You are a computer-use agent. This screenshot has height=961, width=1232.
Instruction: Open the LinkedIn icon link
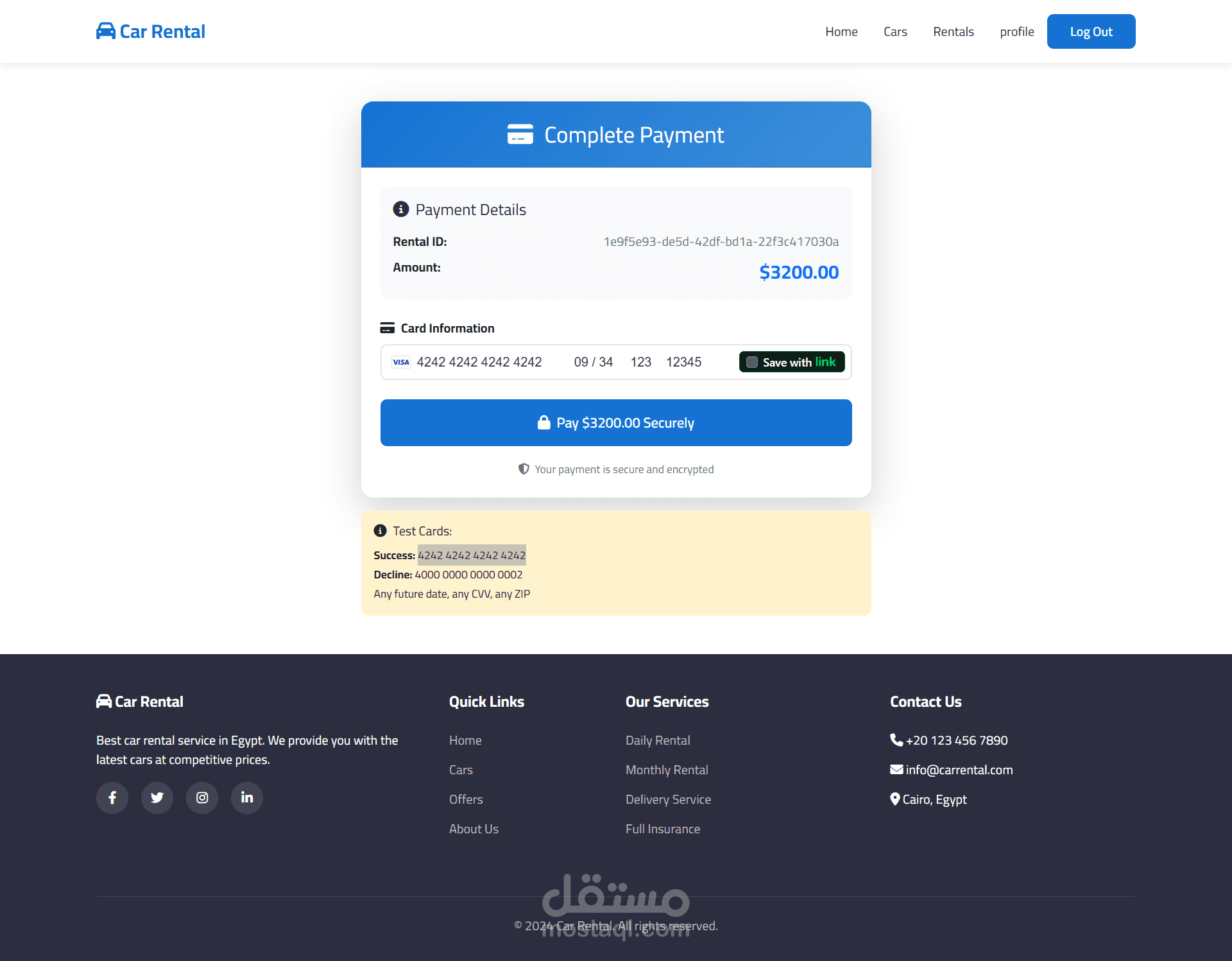(x=247, y=798)
